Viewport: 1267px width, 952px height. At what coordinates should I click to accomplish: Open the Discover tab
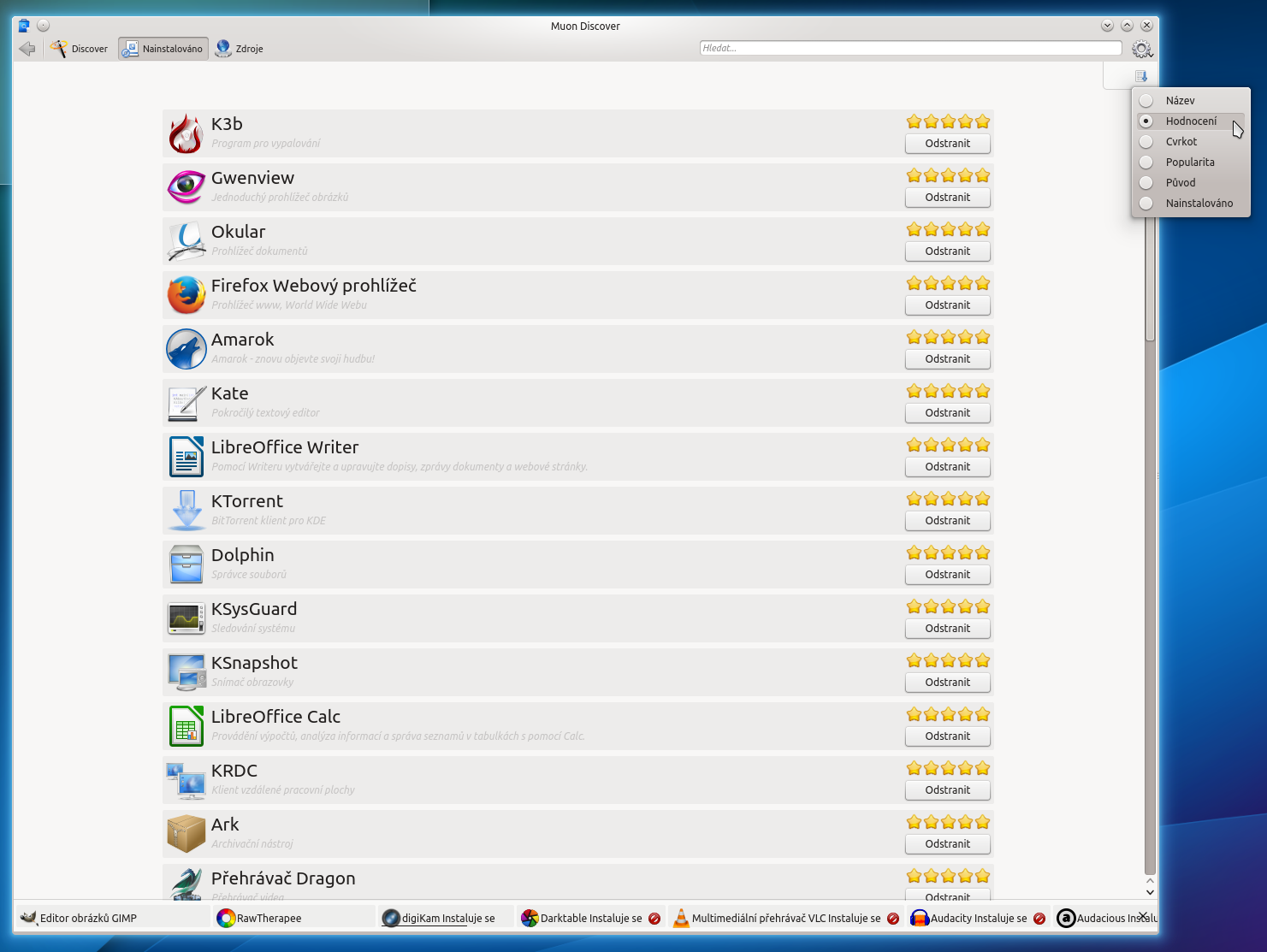coord(80,49)
